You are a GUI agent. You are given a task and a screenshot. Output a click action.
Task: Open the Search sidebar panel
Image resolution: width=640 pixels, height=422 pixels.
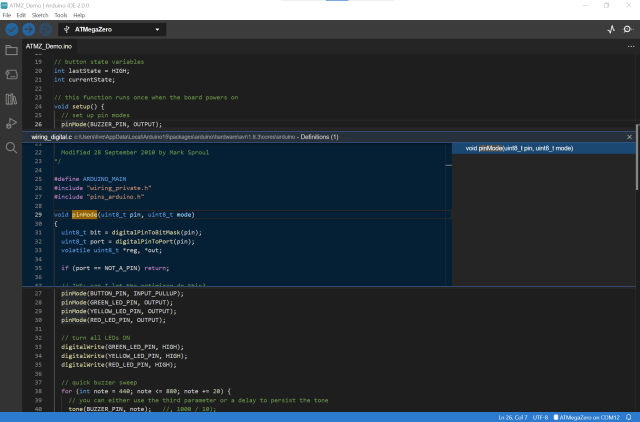click(12, 148)
